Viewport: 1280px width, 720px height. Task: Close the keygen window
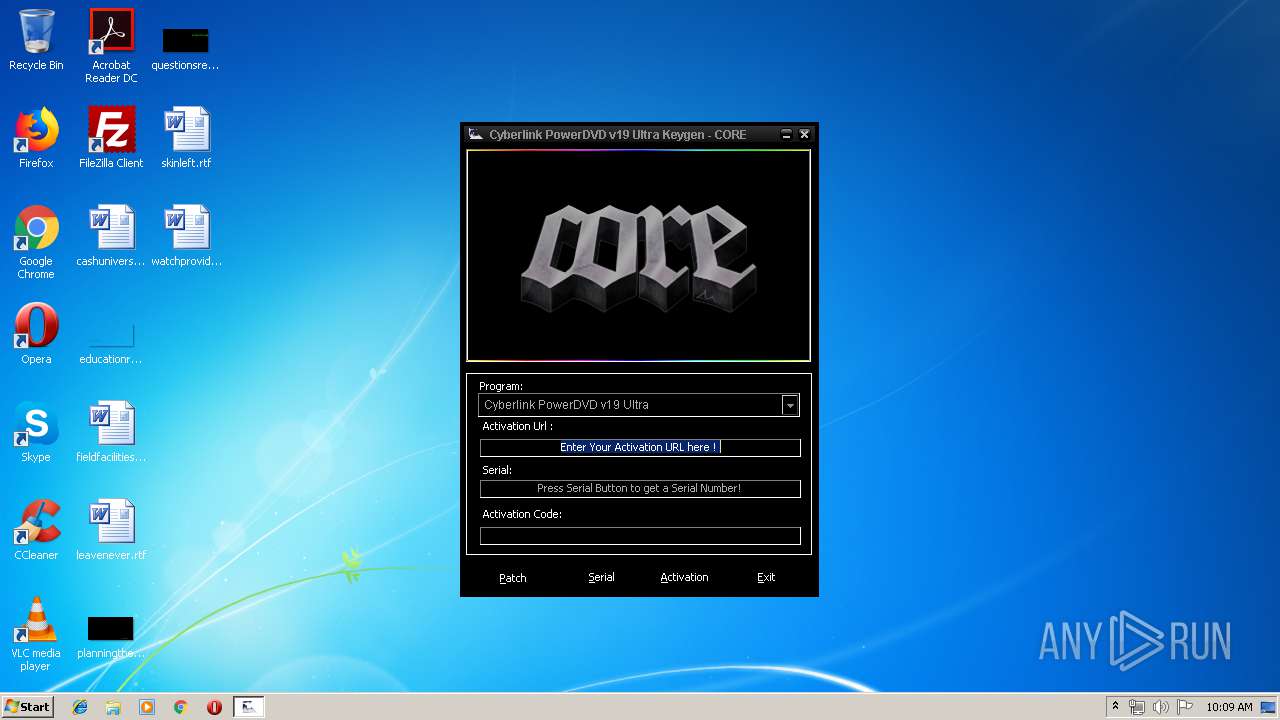(804, 134)
